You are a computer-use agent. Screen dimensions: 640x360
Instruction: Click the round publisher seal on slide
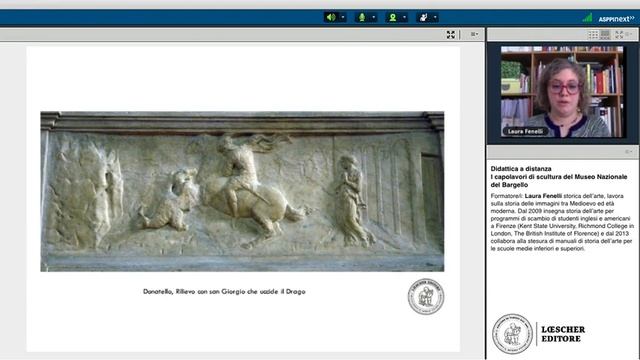[426, 297]
